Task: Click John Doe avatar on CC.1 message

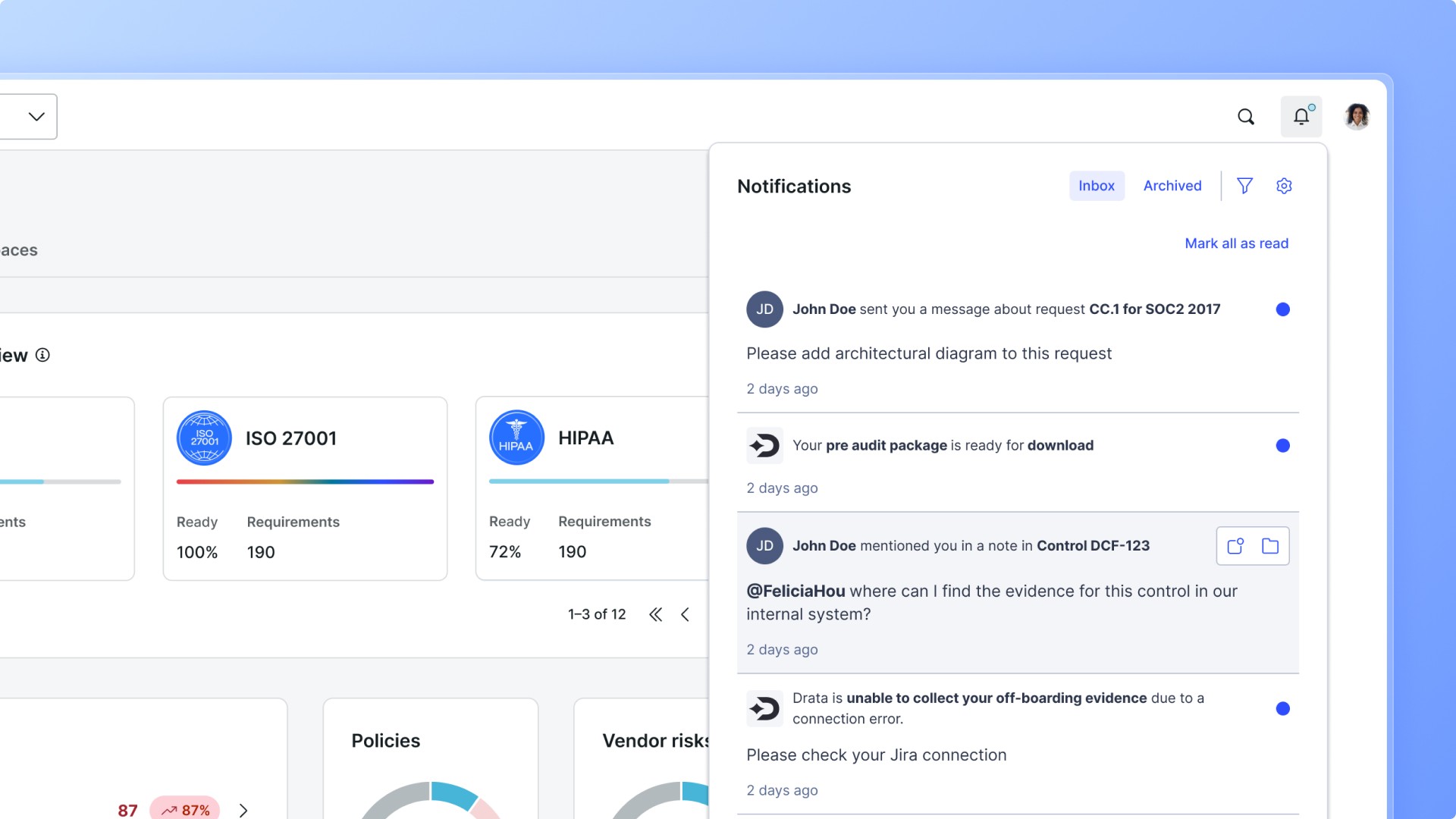Action: coord(764,309)
